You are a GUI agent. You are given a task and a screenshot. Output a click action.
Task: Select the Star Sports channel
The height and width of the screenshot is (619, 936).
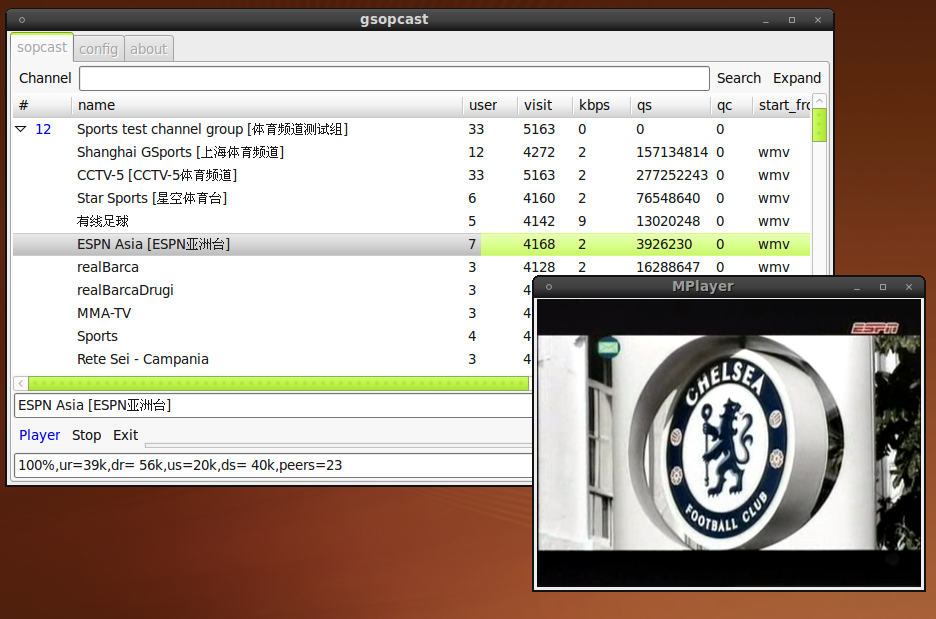(411, 198)
